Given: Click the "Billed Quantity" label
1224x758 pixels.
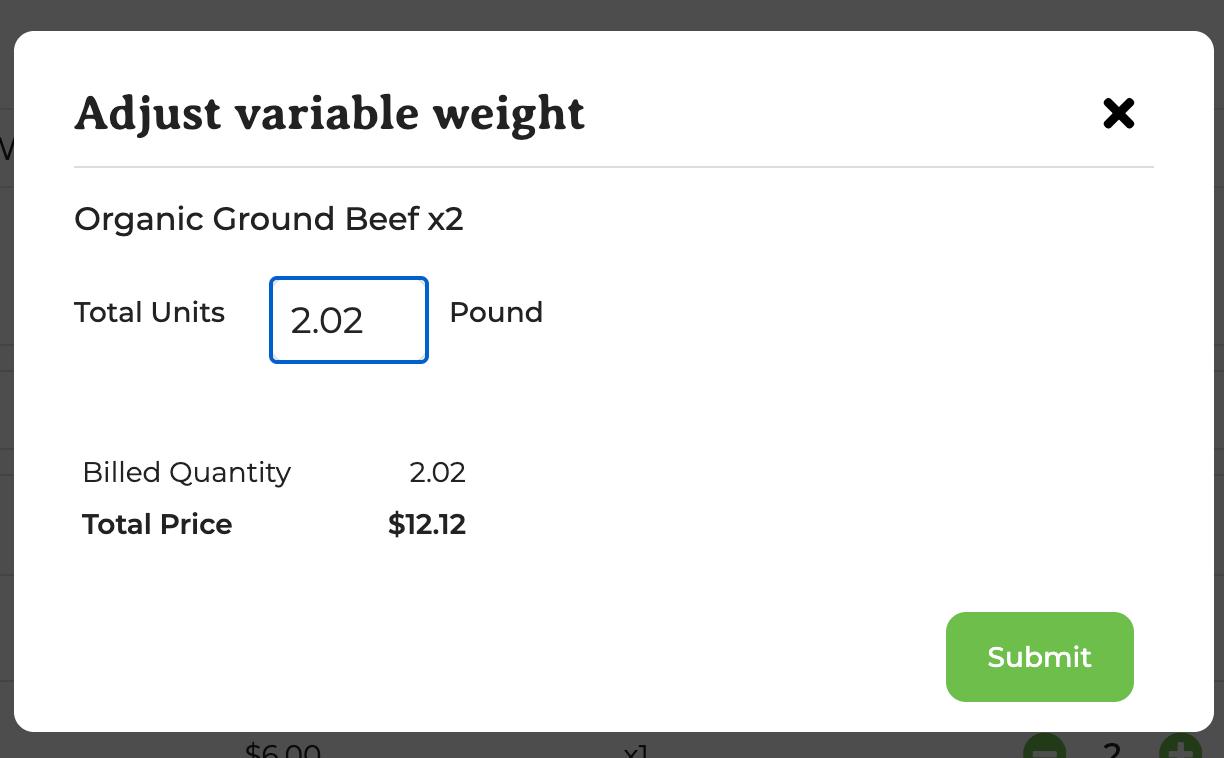Looking at the screenshot, I should click(186, 472).
